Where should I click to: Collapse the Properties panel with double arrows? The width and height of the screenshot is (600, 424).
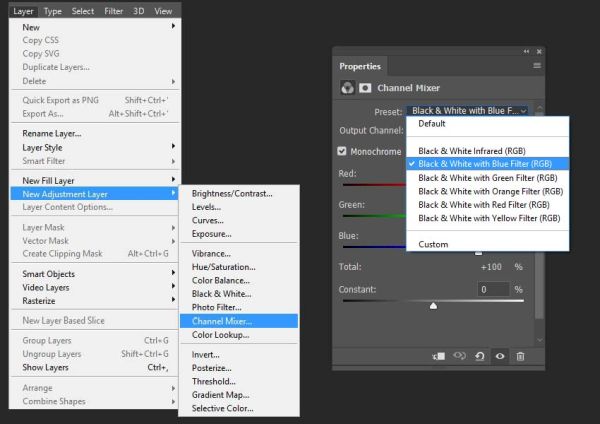[527, 51]
